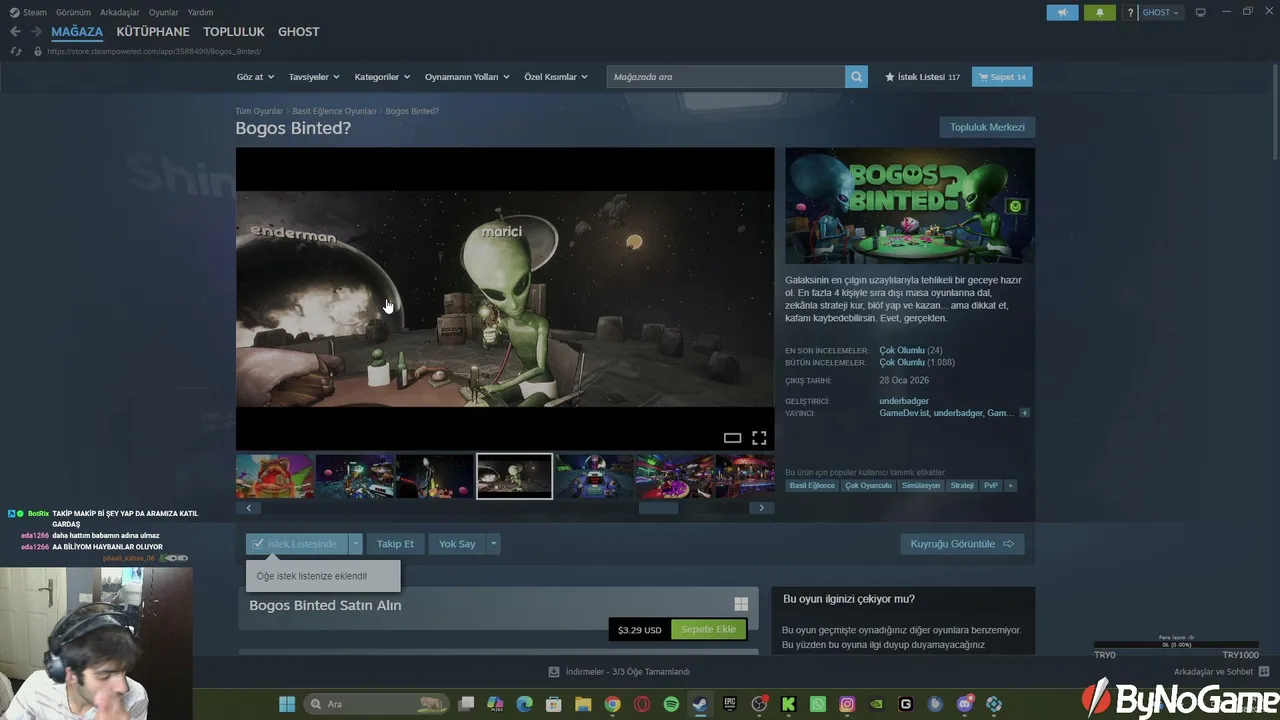Click Kuyruğu Görüntüle button
1280x720 pixels.
pos(962,544)
